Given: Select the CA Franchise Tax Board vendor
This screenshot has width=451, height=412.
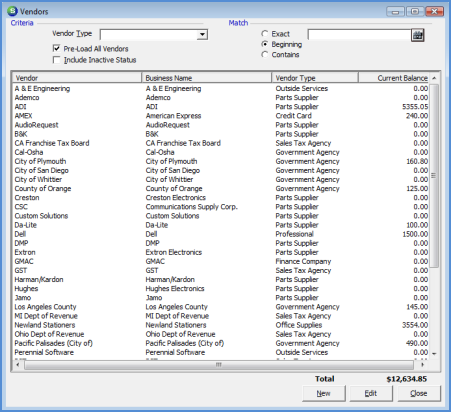Looking at the screenshot, I should [221, 143].
